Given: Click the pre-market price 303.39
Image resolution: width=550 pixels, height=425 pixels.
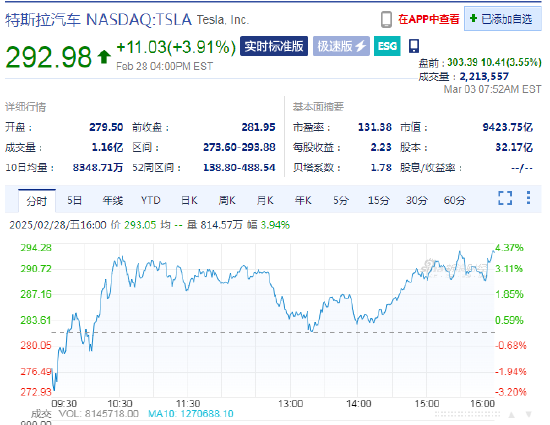Looking at the screenshot, I should tap(462, 62).
